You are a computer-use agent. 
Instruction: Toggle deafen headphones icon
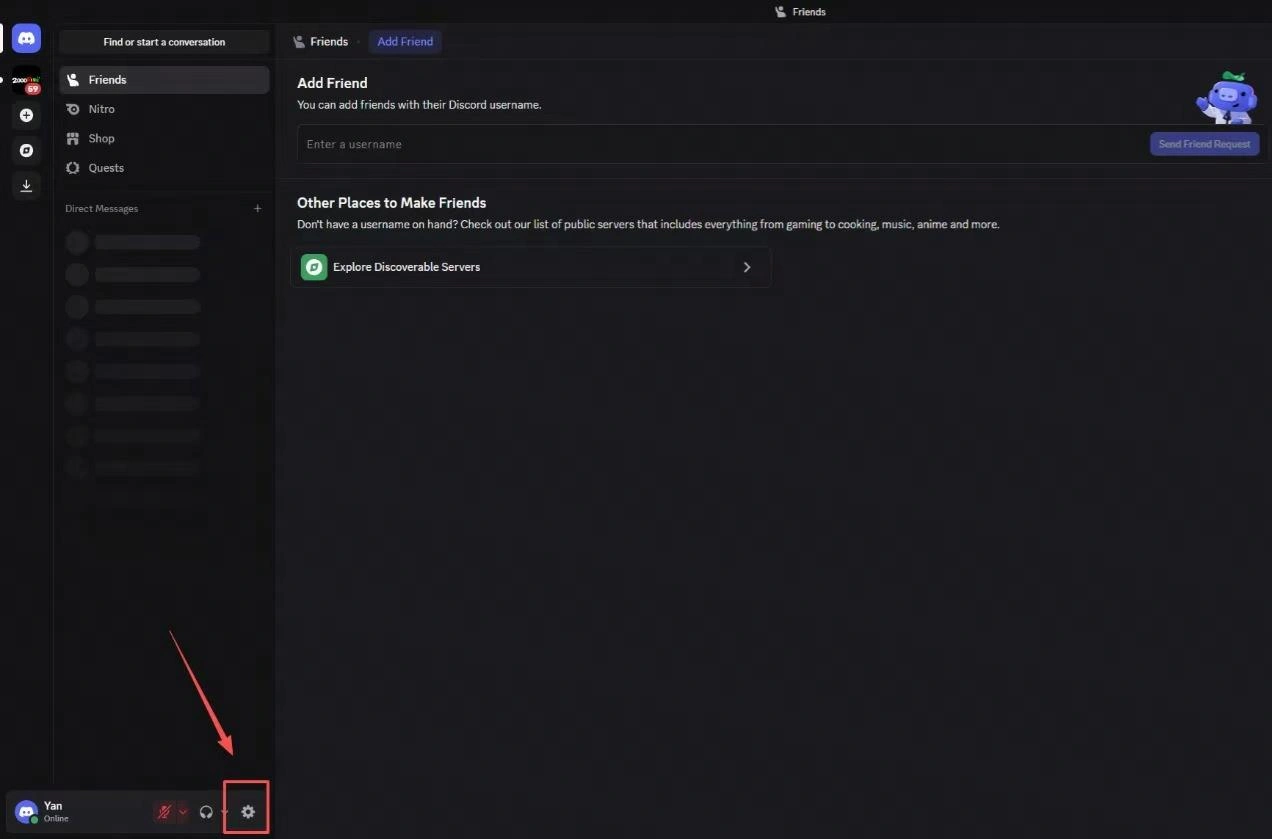point(206,812)
